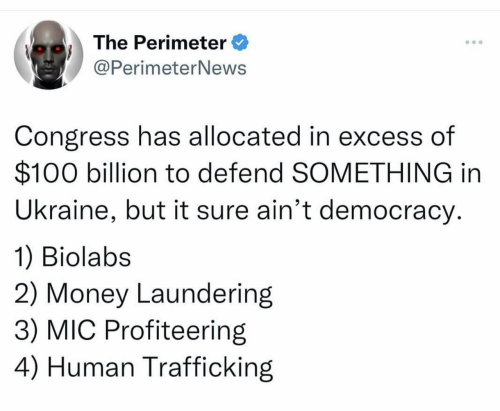Select the list item 1) Biolabs
This screenshot has height=411, width=500.
click(73, 257)
